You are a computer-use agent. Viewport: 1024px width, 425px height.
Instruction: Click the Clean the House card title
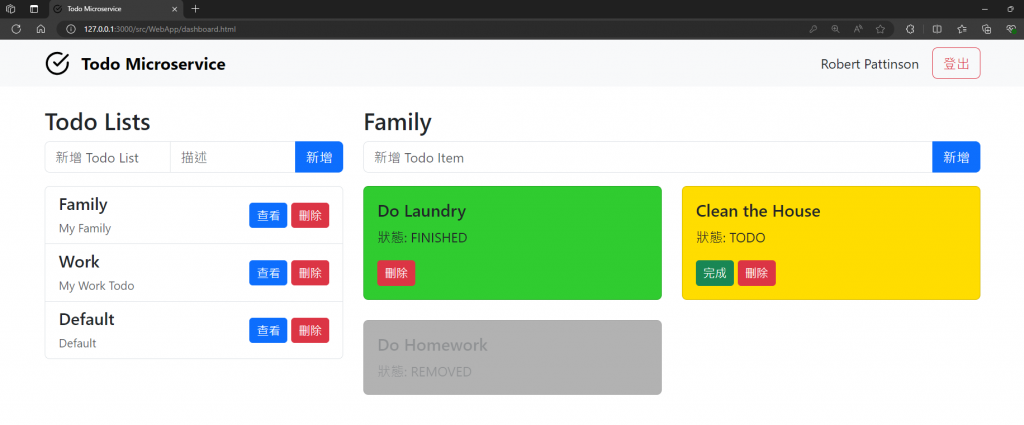tap(758, 212)
